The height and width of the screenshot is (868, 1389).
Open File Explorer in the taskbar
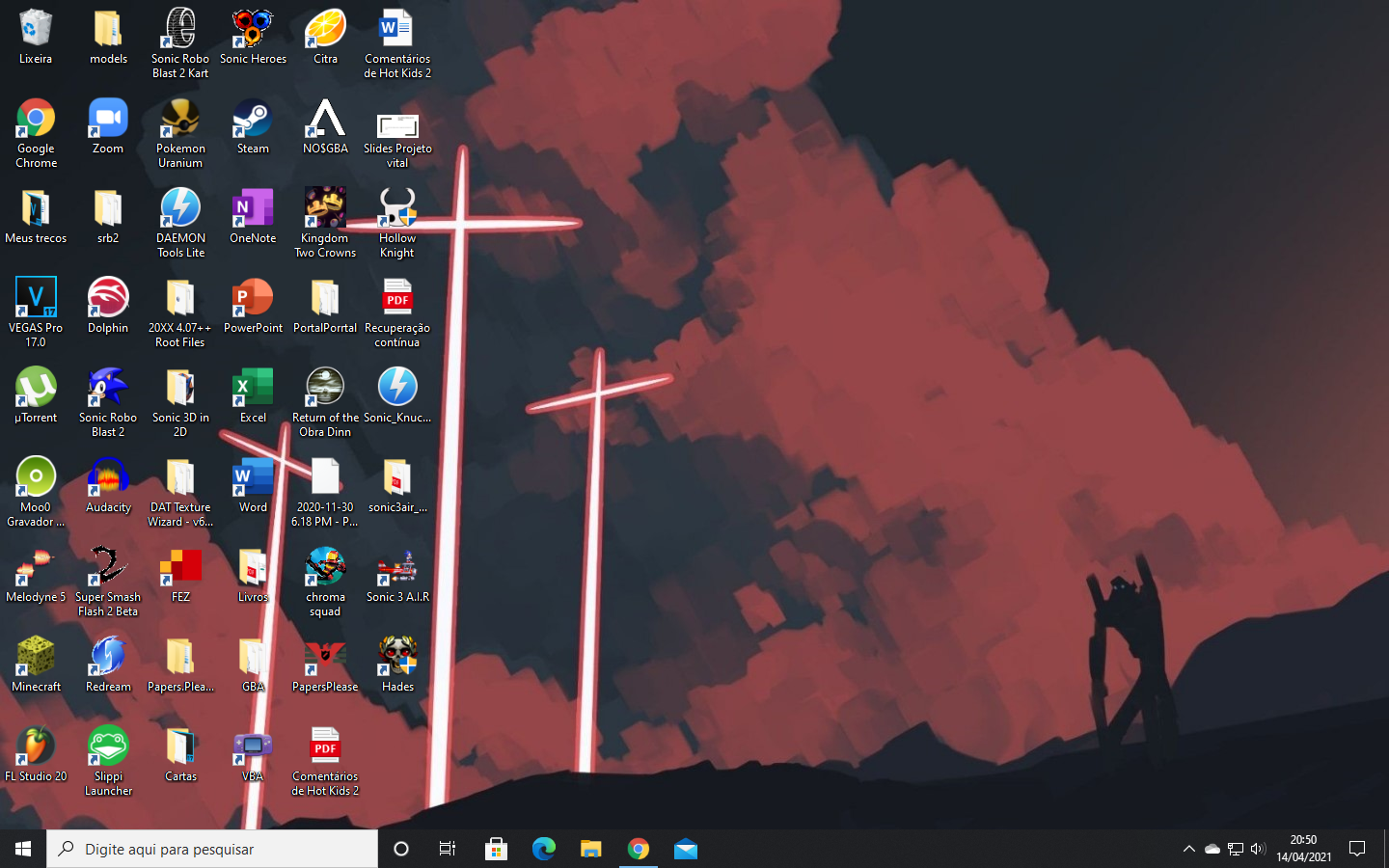tap(590, 849)
